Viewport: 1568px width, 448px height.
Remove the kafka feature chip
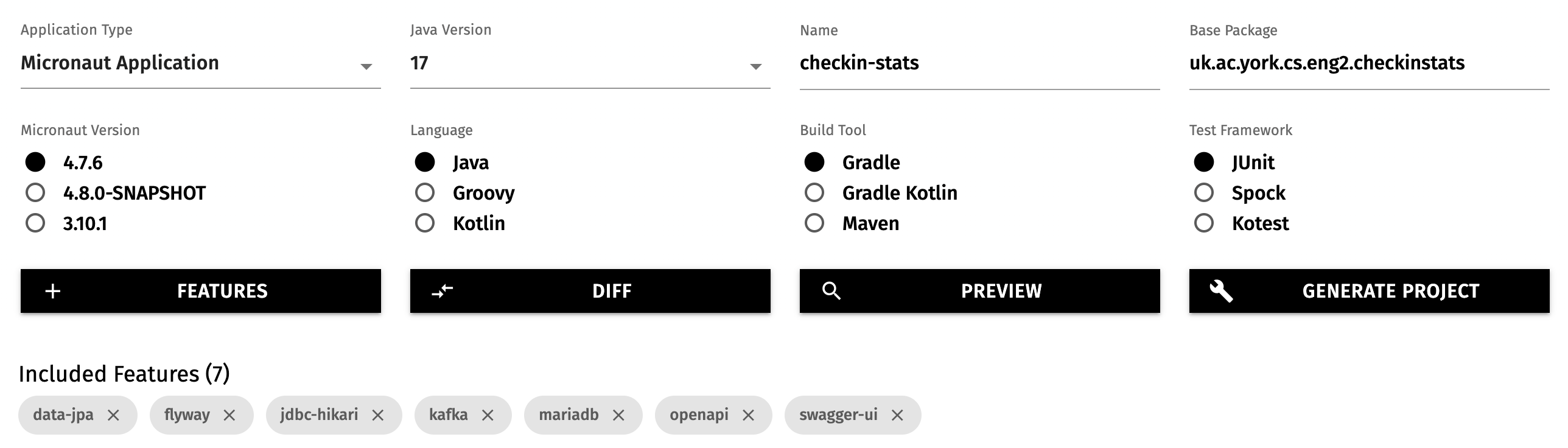pyautogui.click(x=488, y=415)
